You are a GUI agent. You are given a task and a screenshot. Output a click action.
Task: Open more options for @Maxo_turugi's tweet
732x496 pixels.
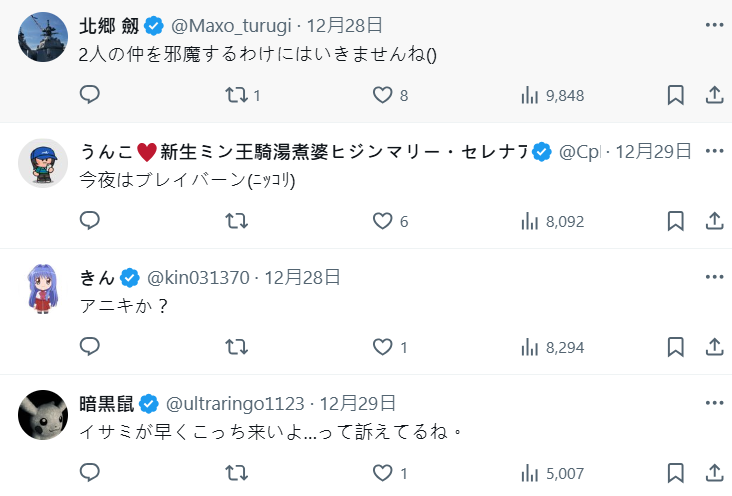[x=714, y=23]
